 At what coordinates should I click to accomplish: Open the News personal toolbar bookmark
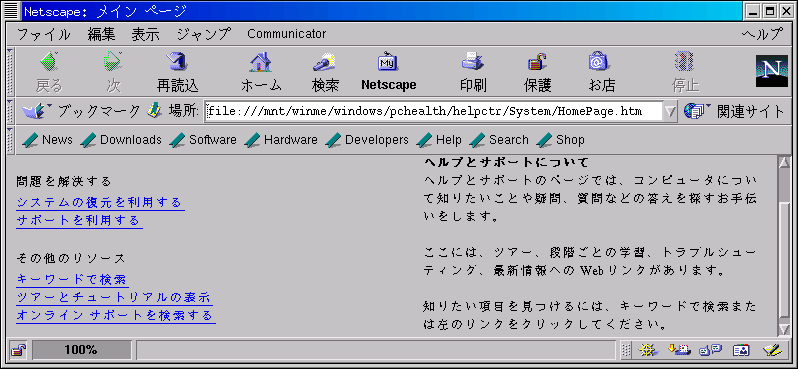(48, 139)
